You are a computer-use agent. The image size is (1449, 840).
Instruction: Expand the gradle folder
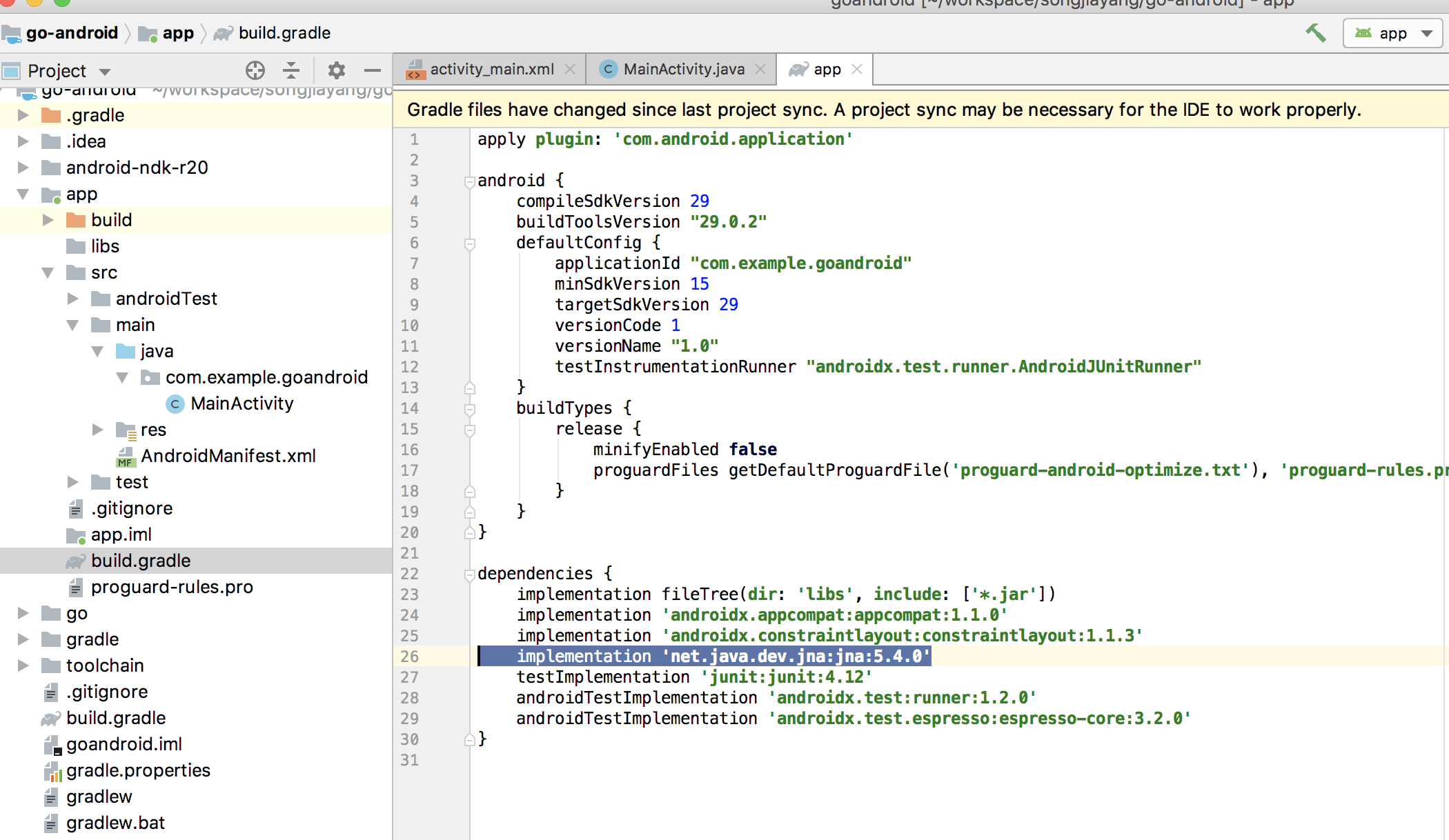click(x=23, y=639)
